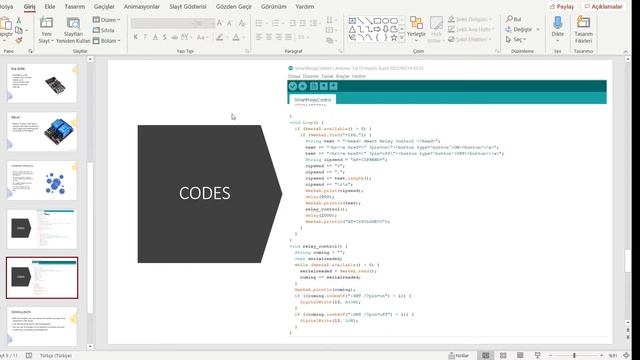Switch to Reading view icon
Screen dimensions: 640x360
point(520,356)
